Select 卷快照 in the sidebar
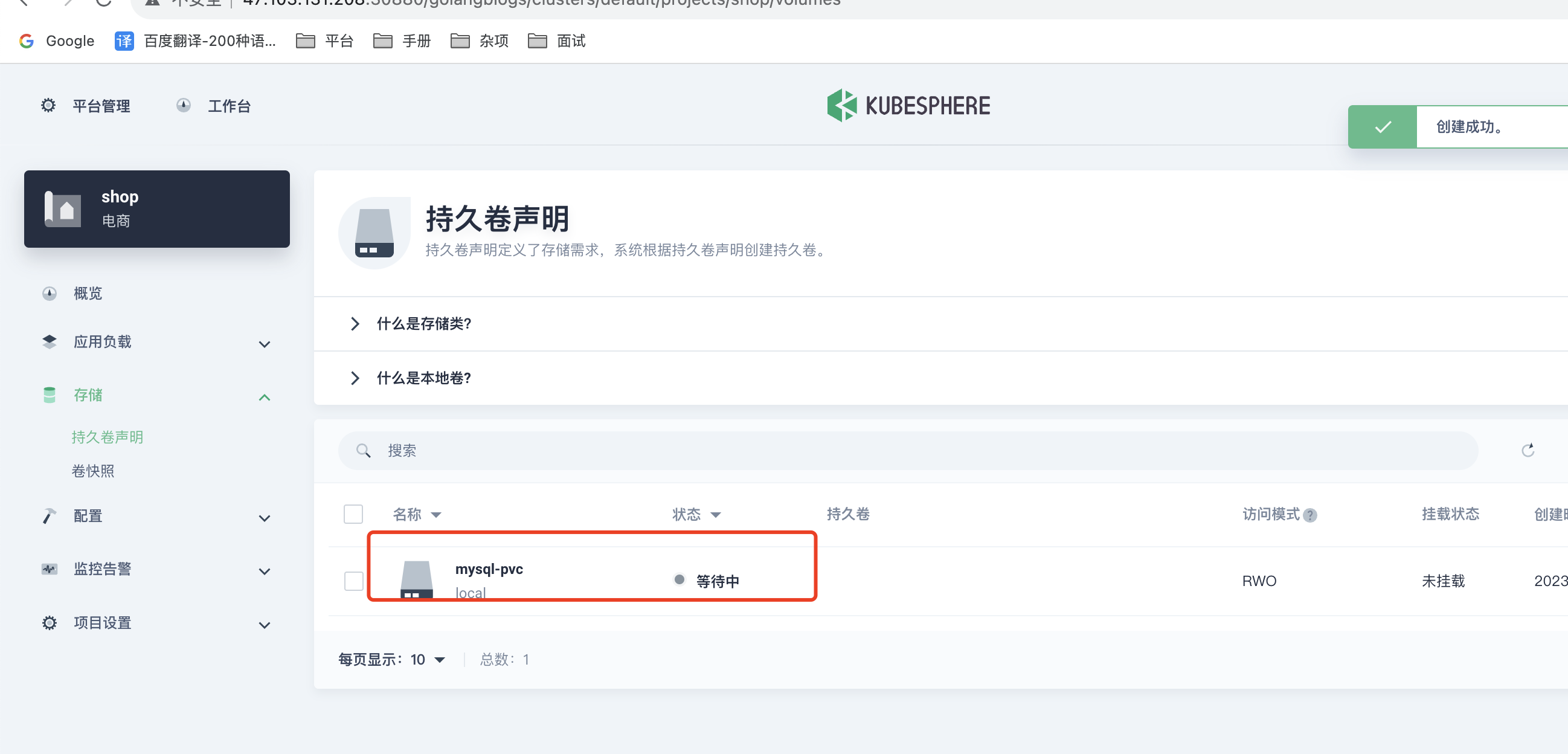Image resolution: width=1568 pixels, height=754 pixels. [92, 471]
